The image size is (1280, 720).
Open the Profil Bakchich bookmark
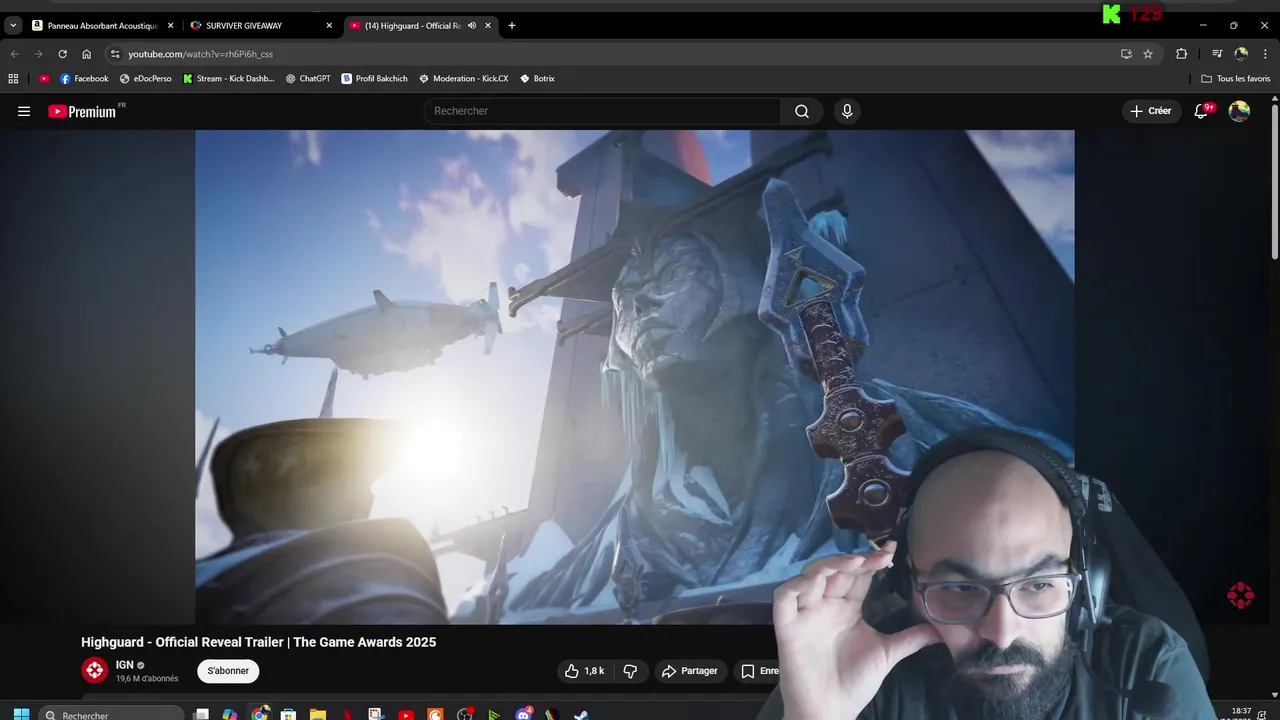click(375, 78)
